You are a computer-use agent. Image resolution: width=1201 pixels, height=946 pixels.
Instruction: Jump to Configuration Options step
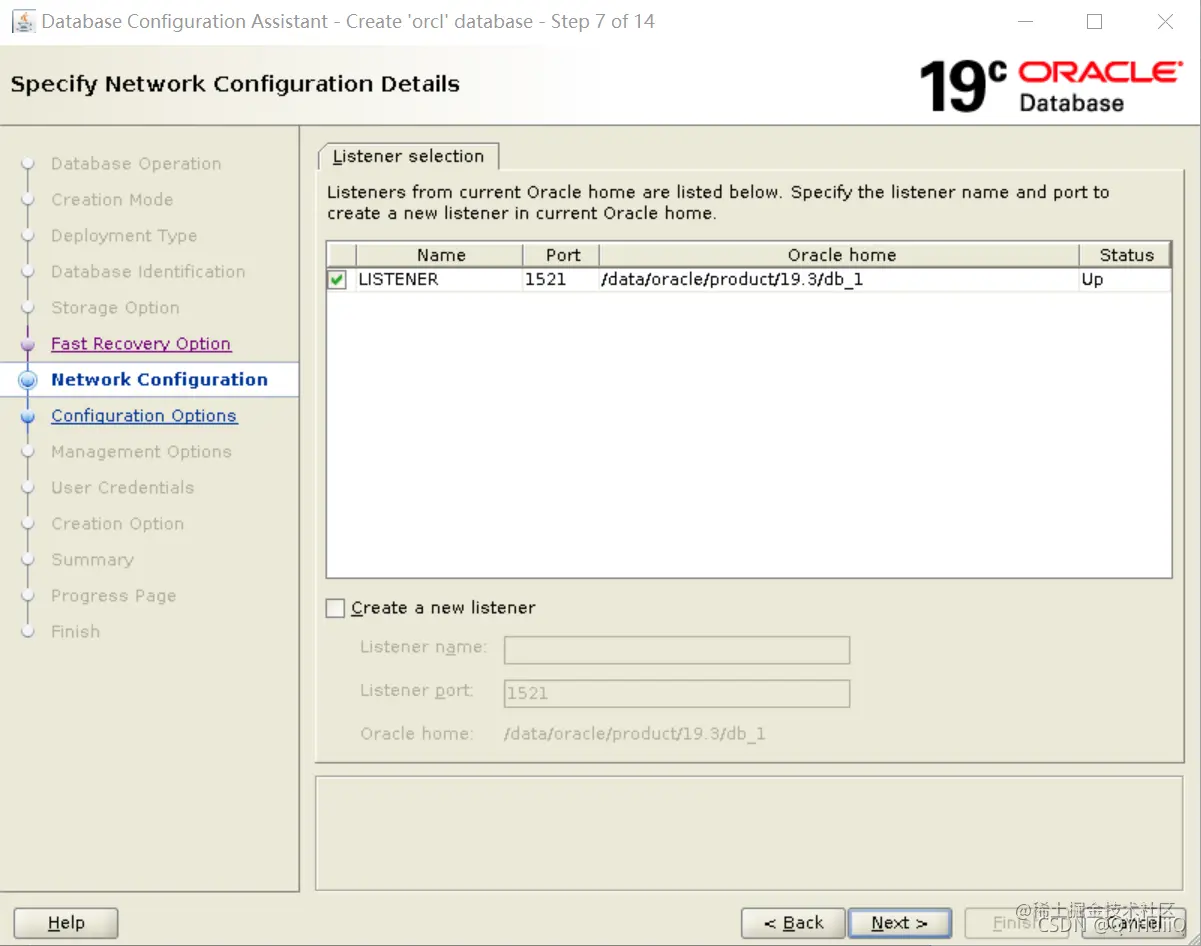coord(144,416)
